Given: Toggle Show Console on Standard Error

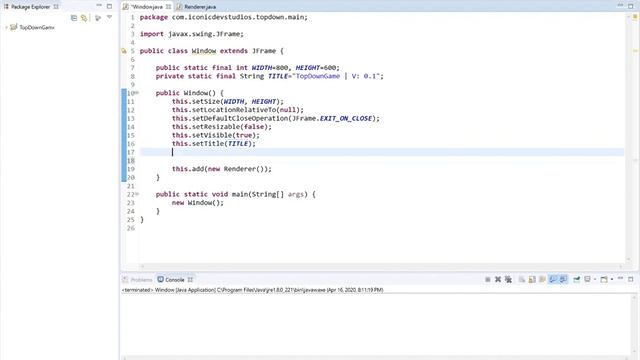Looking at the screenshot, I should pyautogui.click(x=563, y=280).
